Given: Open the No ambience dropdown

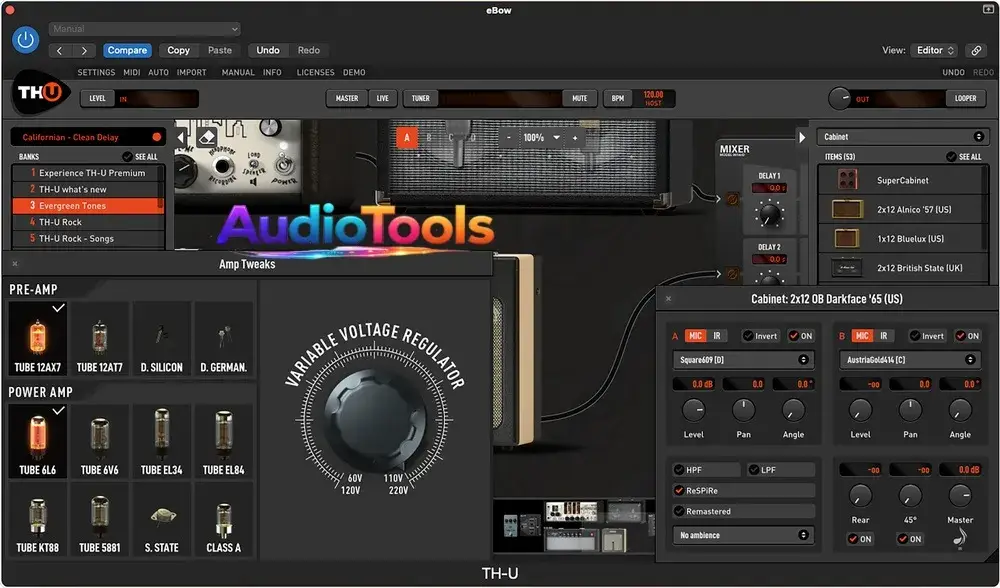Looking at the screenshot, I should click(742, 535).
